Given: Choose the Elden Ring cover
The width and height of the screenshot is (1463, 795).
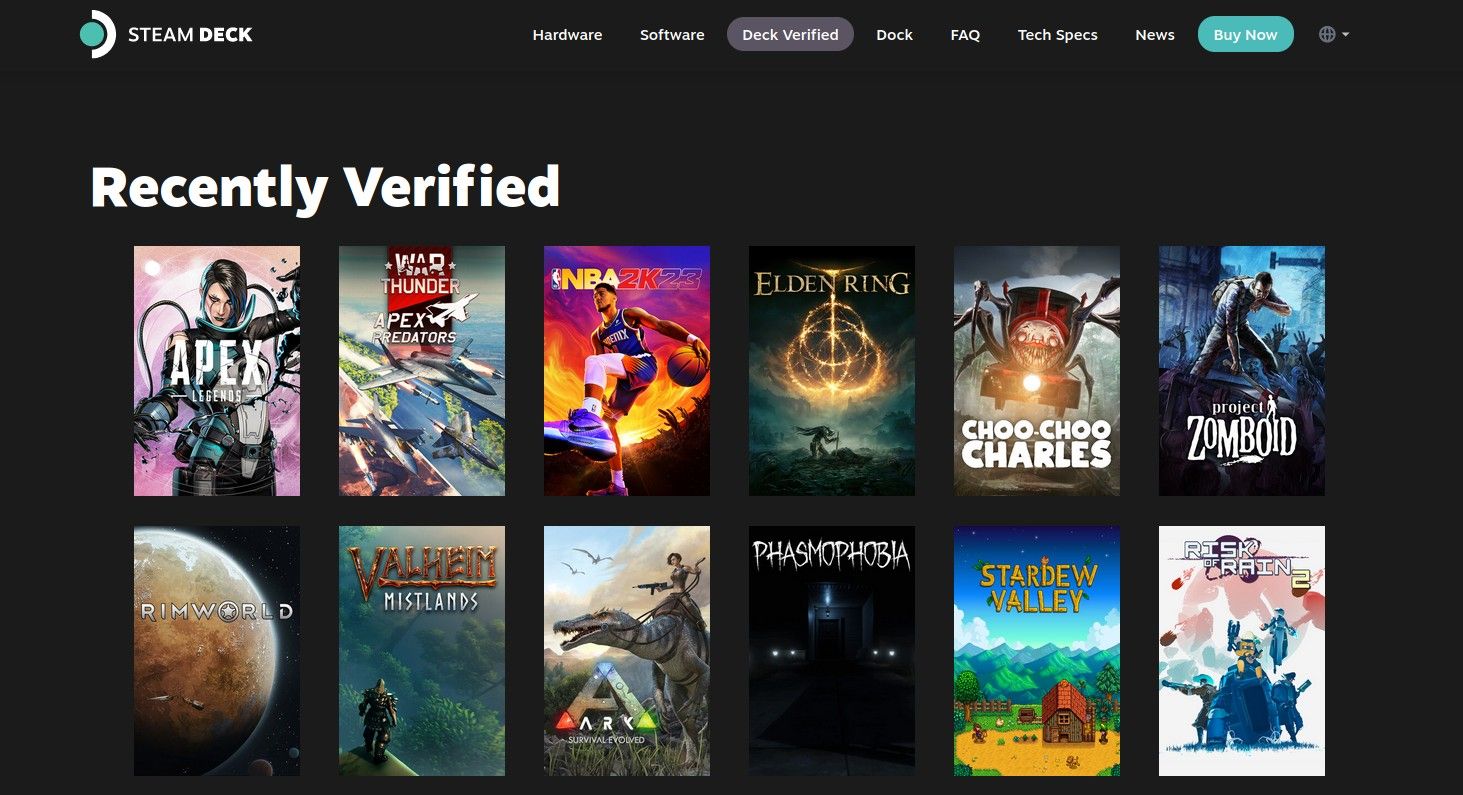Looking at the screenshot, I should (832, 371).
